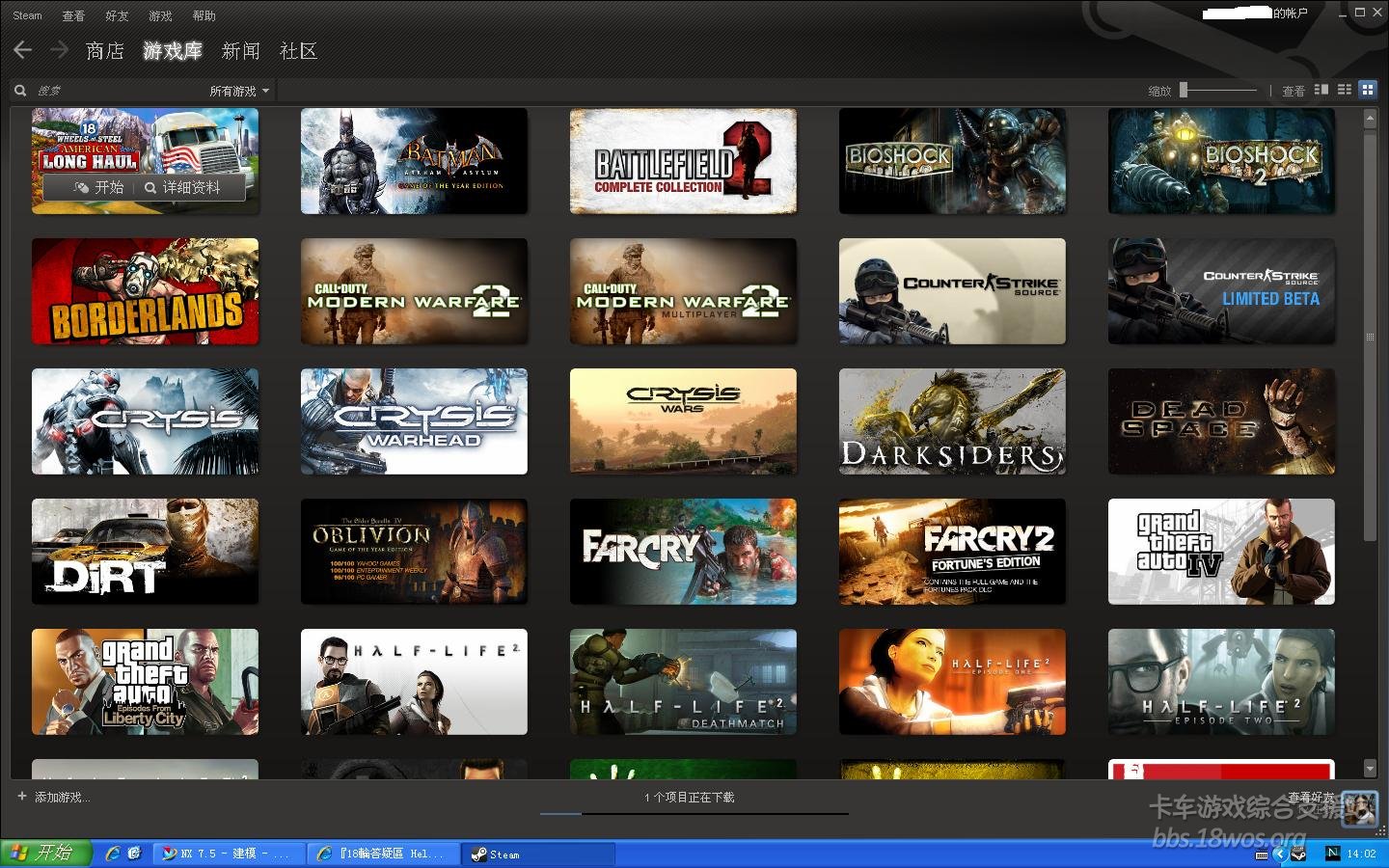The width and height of the screenshot is (1389, 868).
Task: Expand the 所有游戏 filter dropdown
Action: coord(239,91)
